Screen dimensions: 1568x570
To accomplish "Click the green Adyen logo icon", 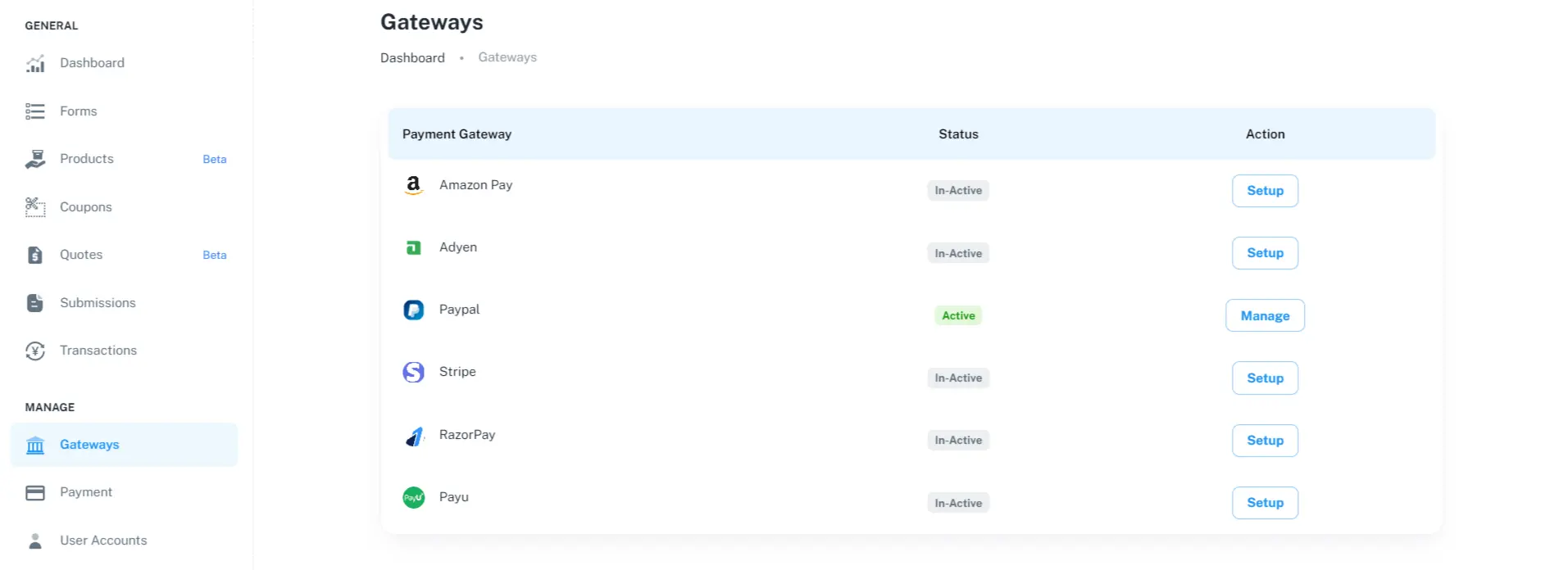I will 413,247.
